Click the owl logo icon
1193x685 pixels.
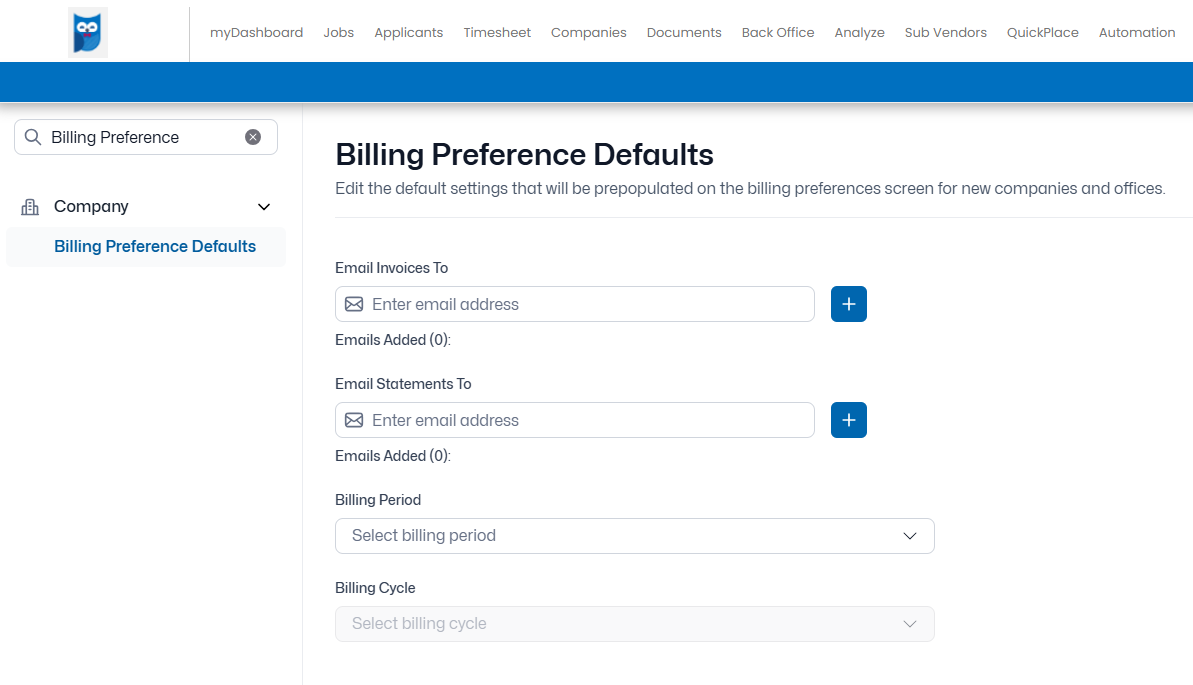tap(87, 33)
